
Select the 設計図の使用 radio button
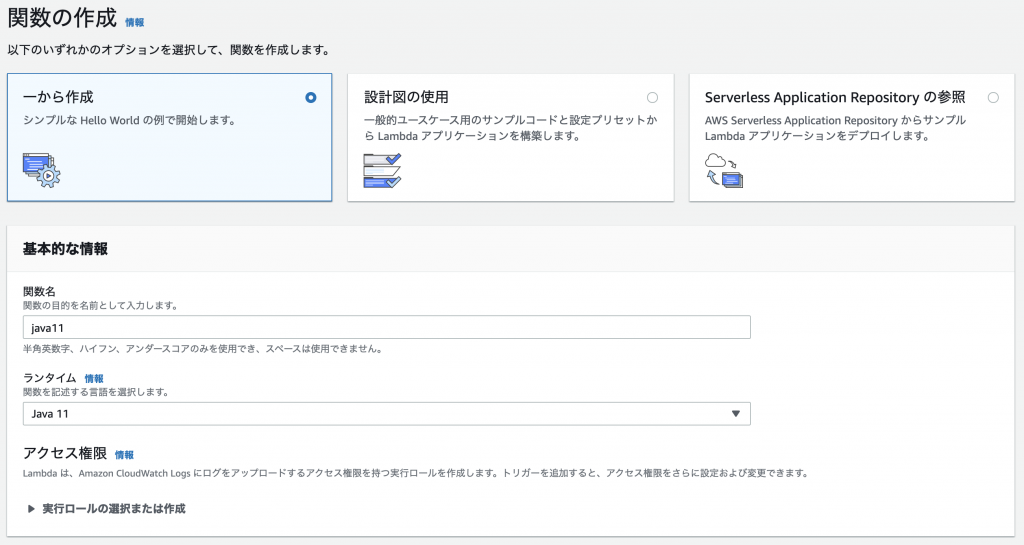(652, 97)
